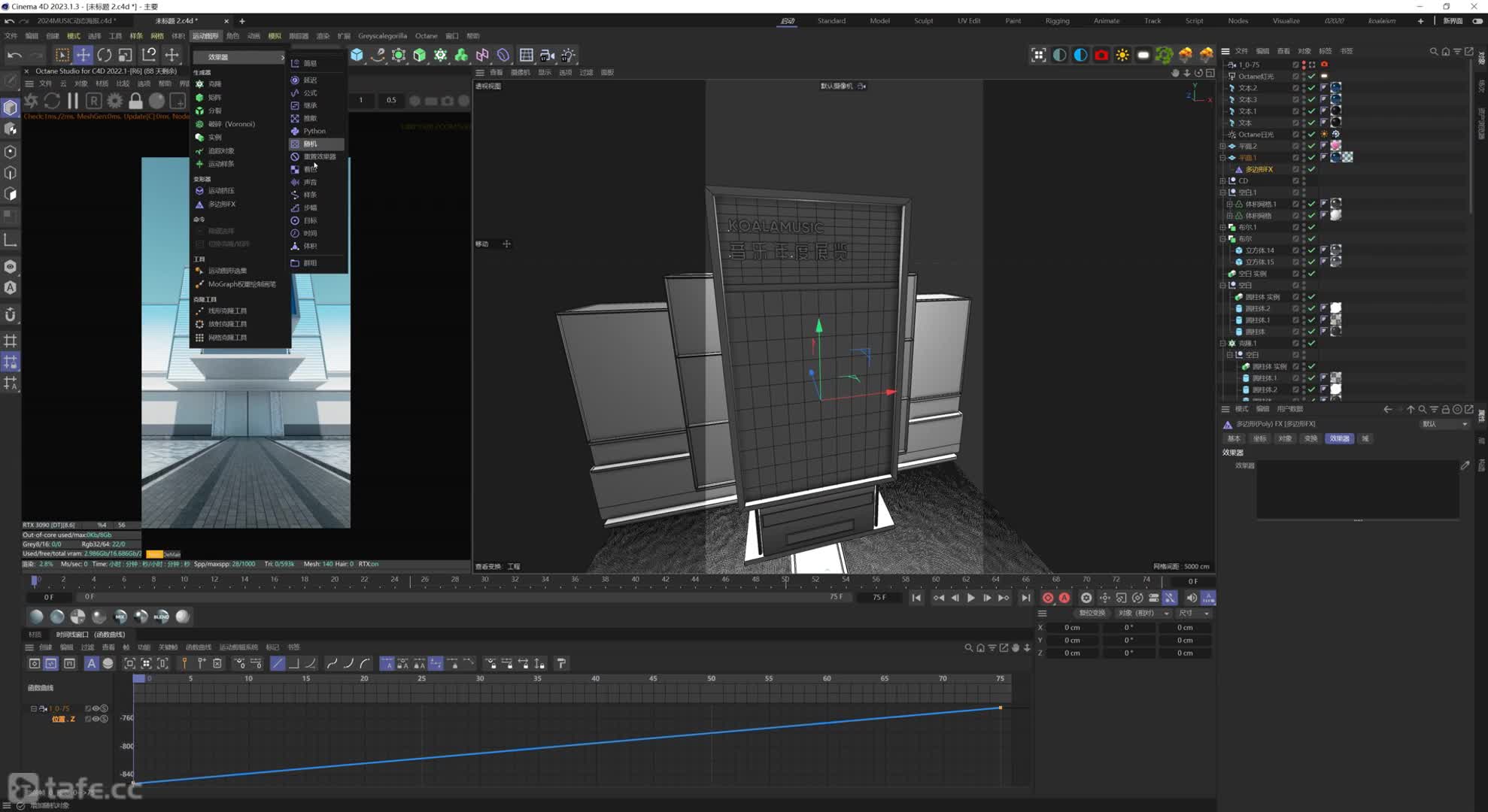Image resolution: width=1488 pixels, height=812 pixels.
Task: Toggle the autokeying button
Action: coord(1064,598)
